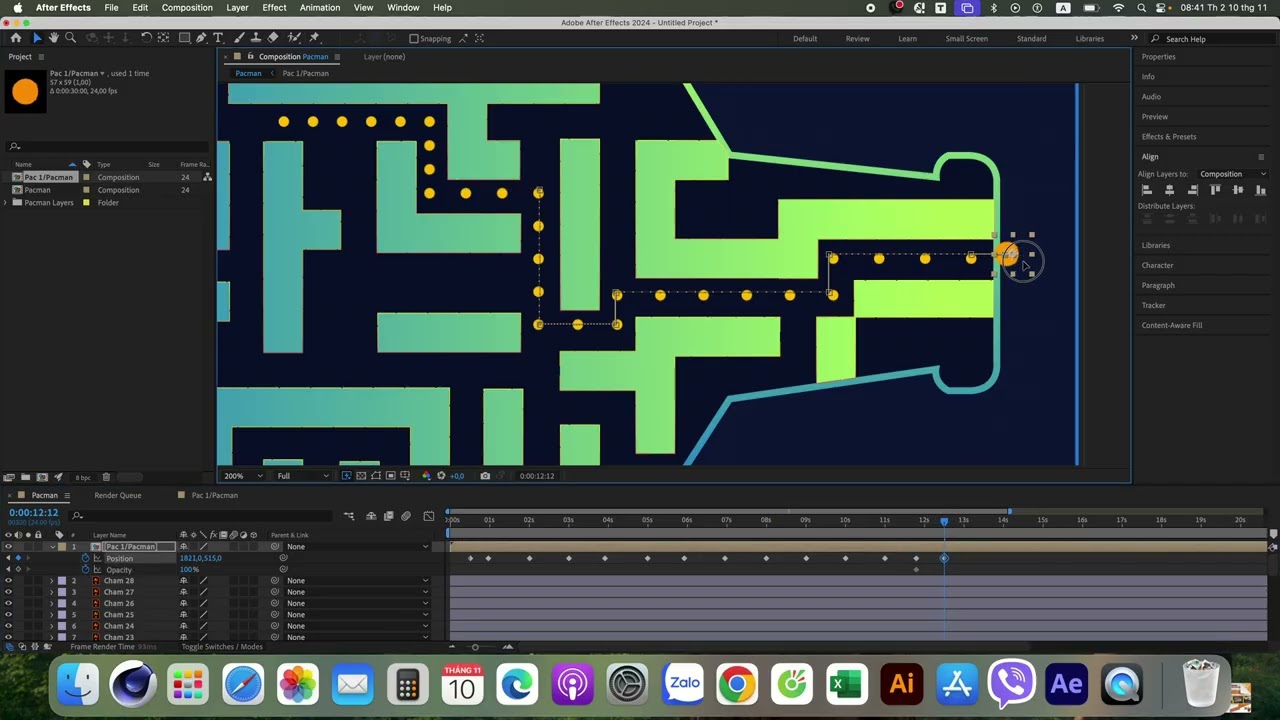Click the snapshot camera icon in viewer
The width and height of the screenshot is (1280, 720).
[x=485, y=476]
